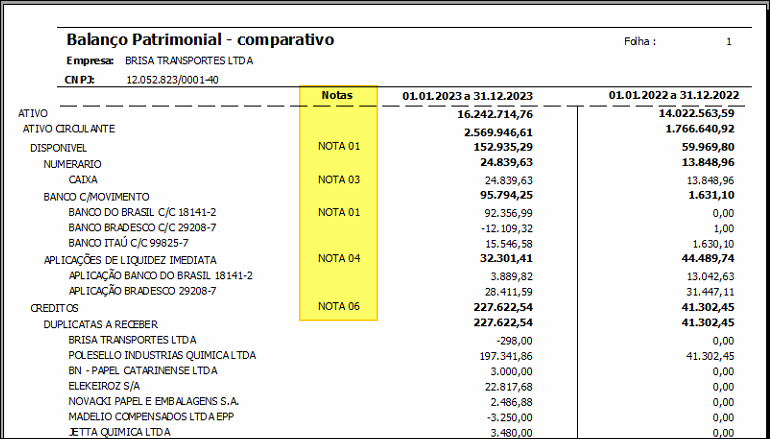This screenshot has width=770, height=439.
Task: Click the value 1.766.640,92
Action: point(700,129)
